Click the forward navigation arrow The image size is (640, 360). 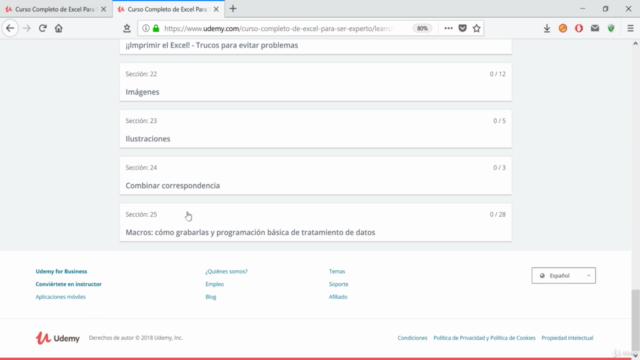pyautogui.click(x=27, y=28)
